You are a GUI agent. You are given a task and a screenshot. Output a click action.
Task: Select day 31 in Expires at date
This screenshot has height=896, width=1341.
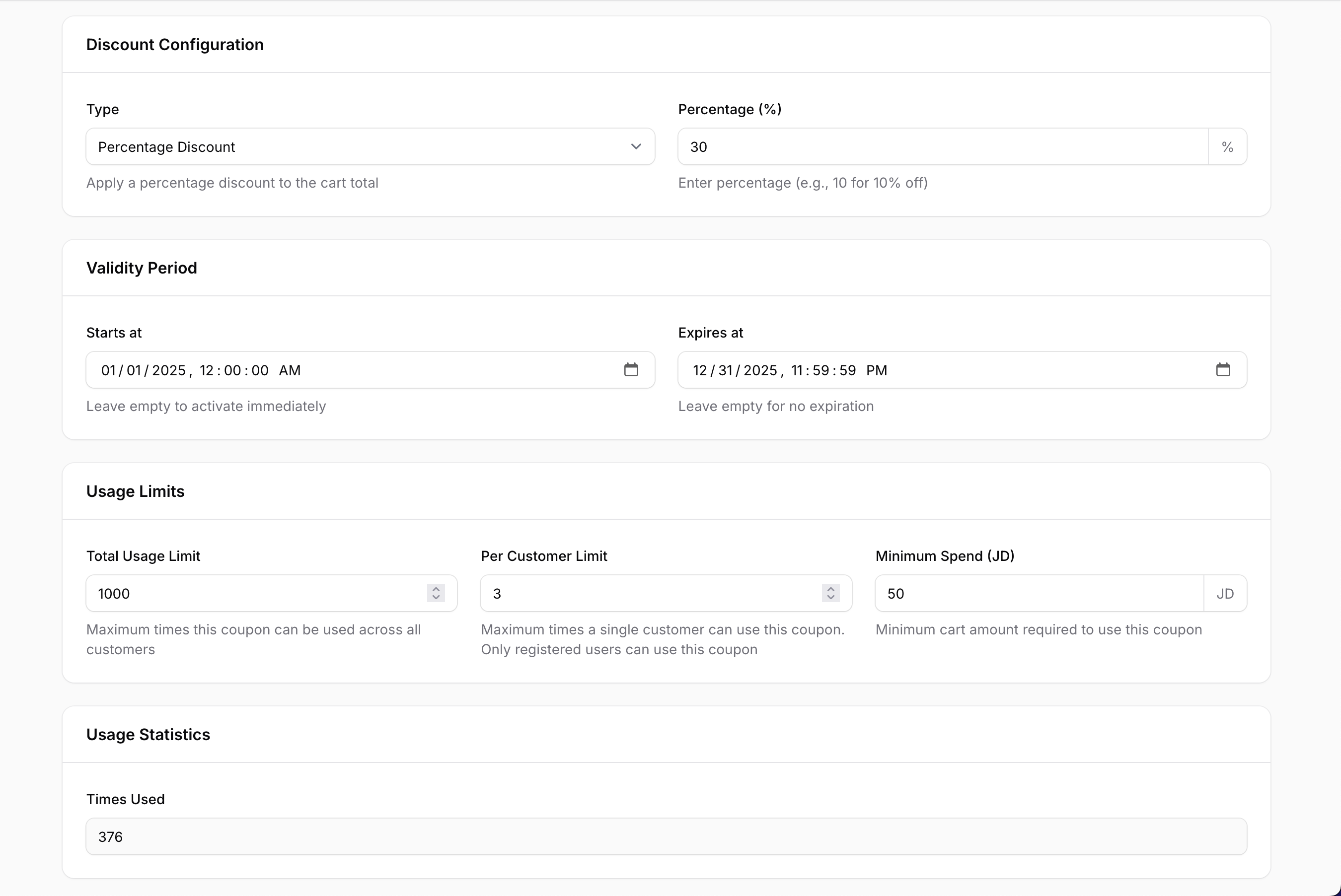pos(725,370)
